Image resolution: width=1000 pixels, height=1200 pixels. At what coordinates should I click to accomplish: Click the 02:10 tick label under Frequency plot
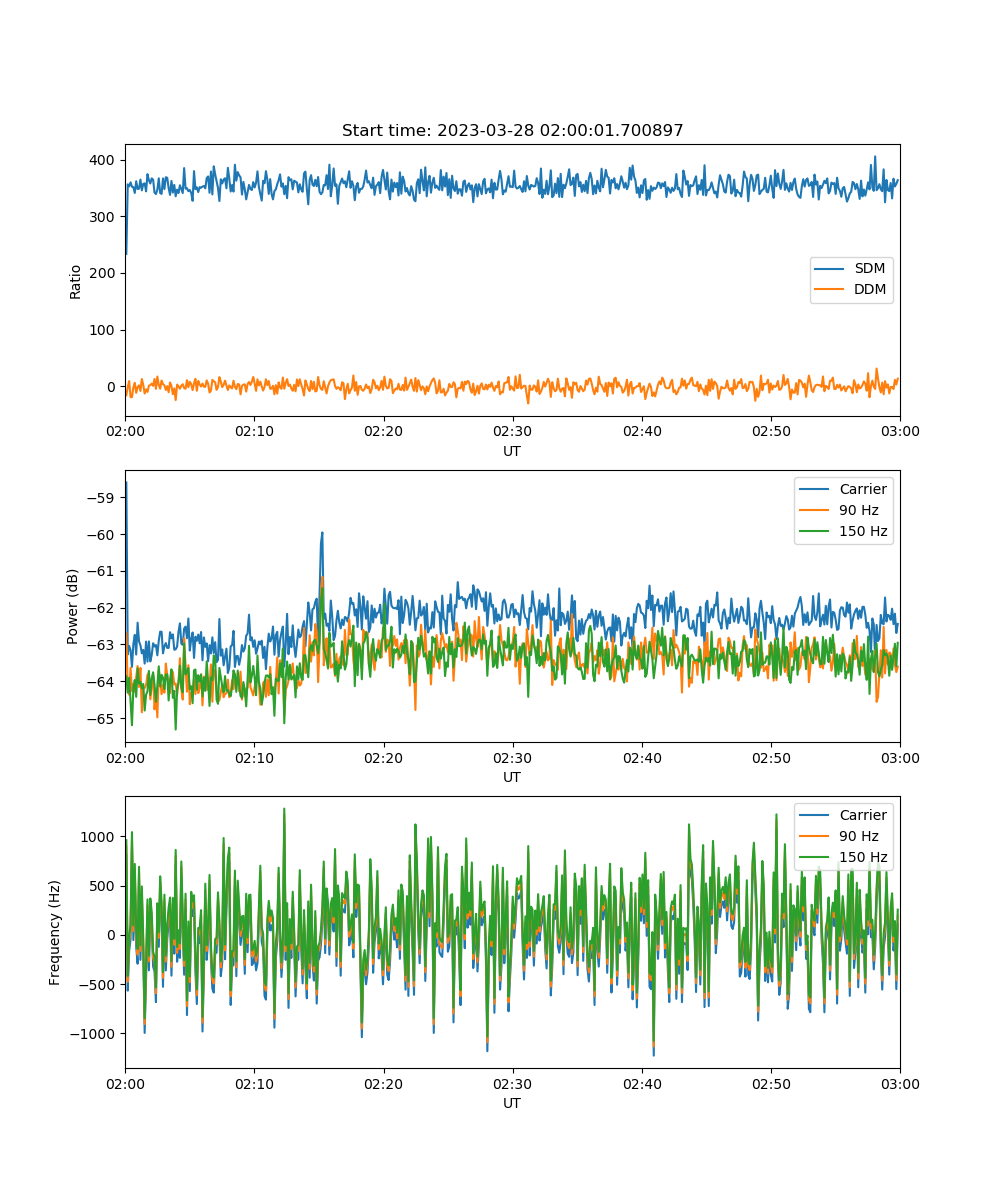click(254, 1083)
